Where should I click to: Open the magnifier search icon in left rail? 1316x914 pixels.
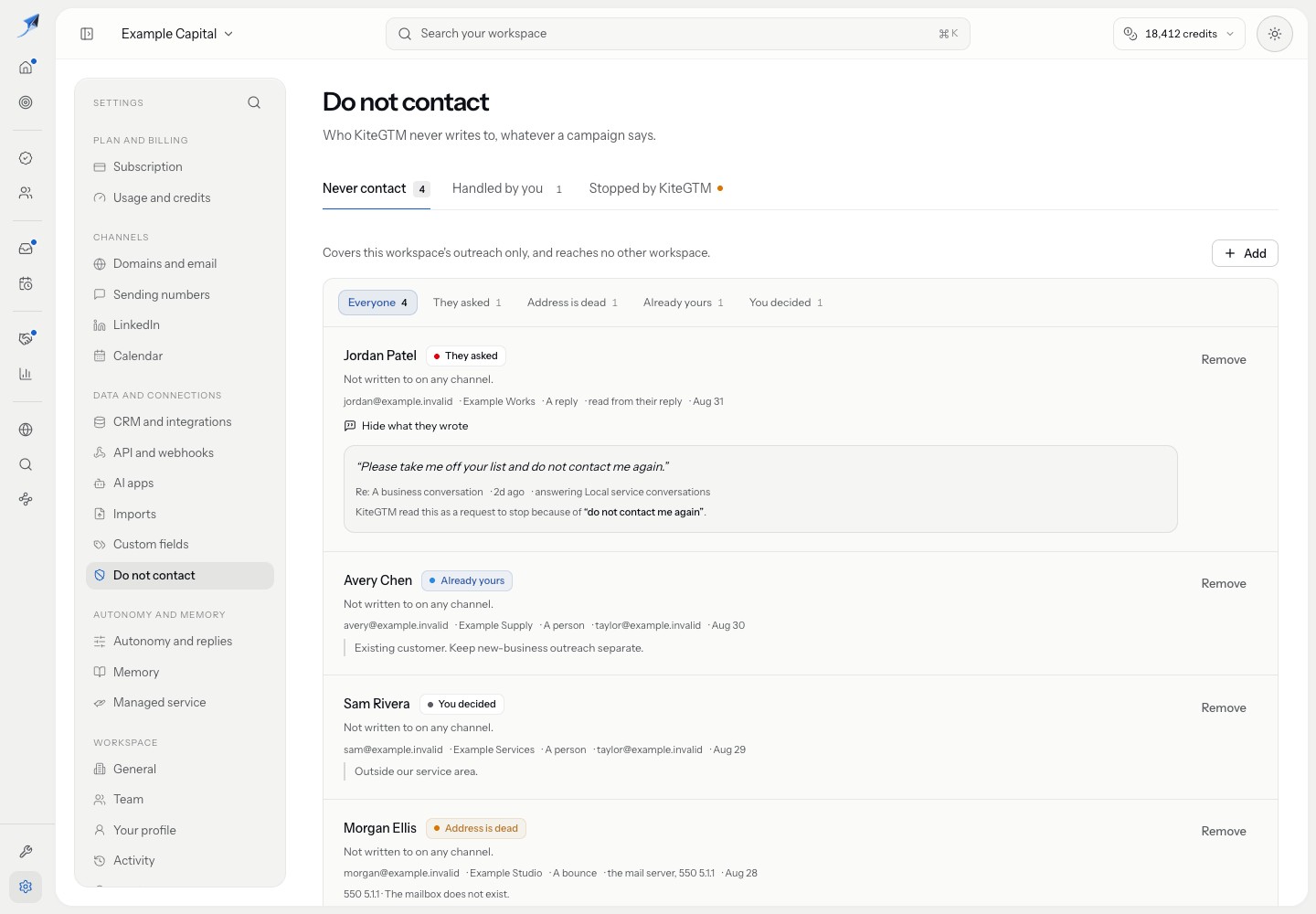pyautogui.click(x=26, y=464)
